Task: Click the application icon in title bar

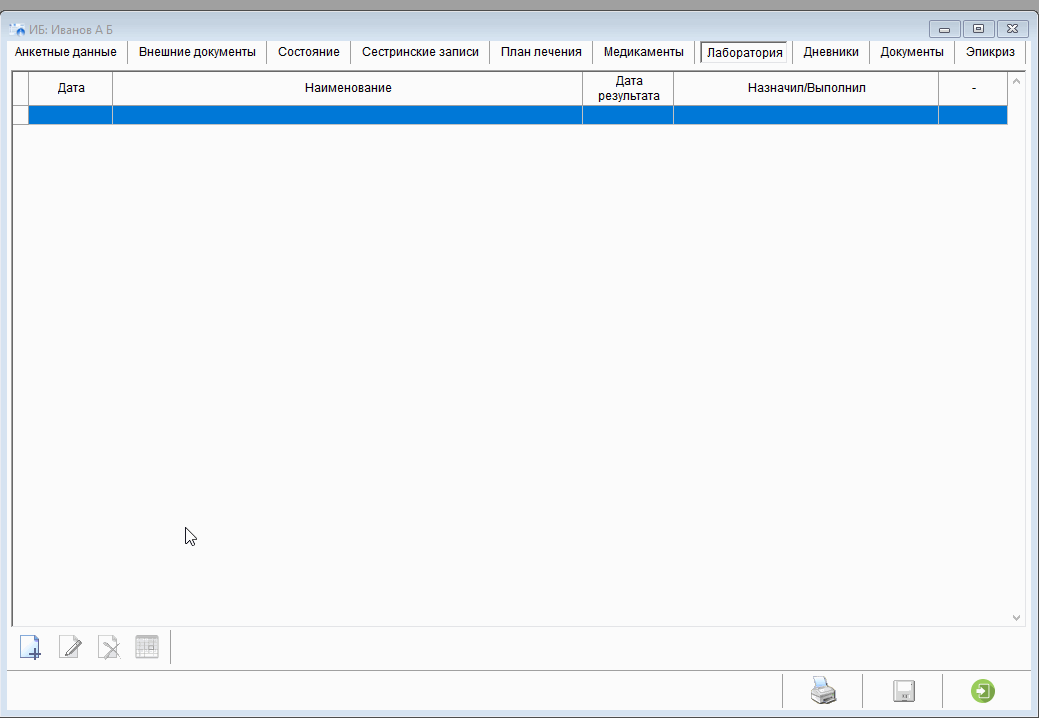Action: pyautogui.click(x=17, y=29)
